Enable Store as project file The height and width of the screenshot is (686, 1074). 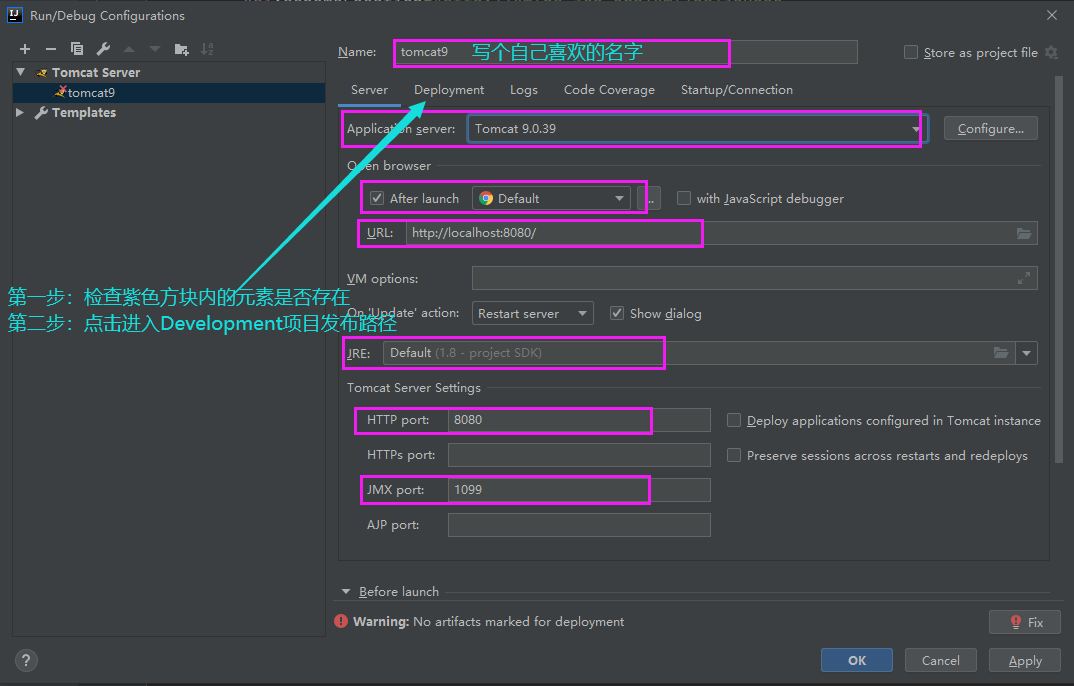pos(911,53)
